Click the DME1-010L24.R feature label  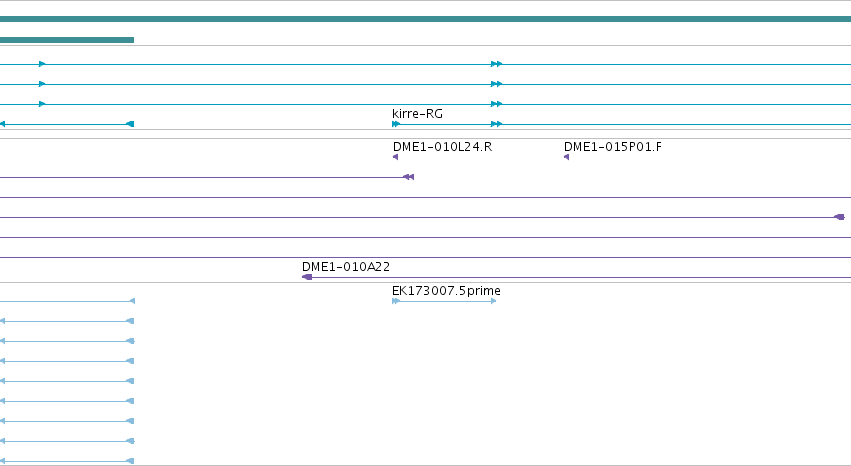point(442,147)
